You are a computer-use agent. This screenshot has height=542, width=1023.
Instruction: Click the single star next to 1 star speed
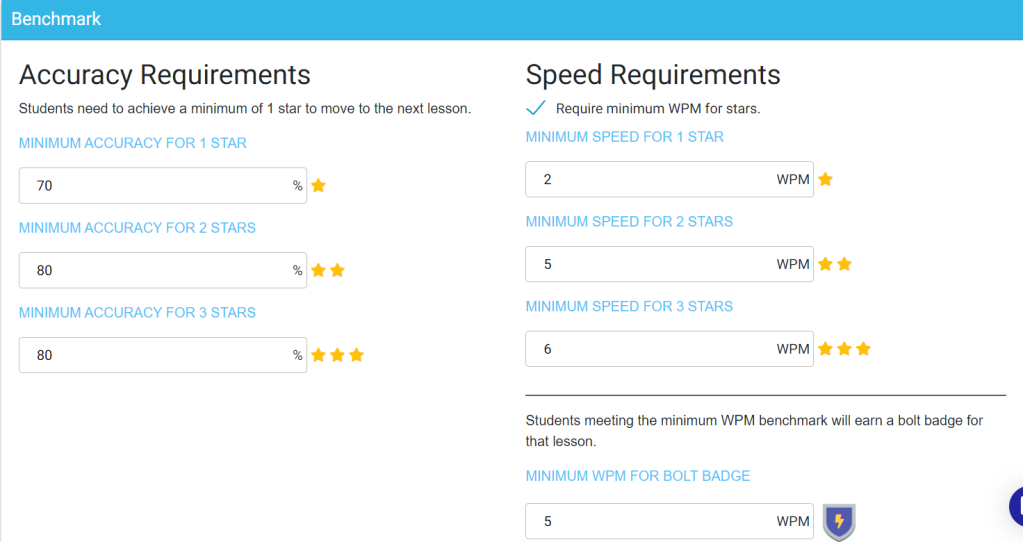tap(825, 179)
